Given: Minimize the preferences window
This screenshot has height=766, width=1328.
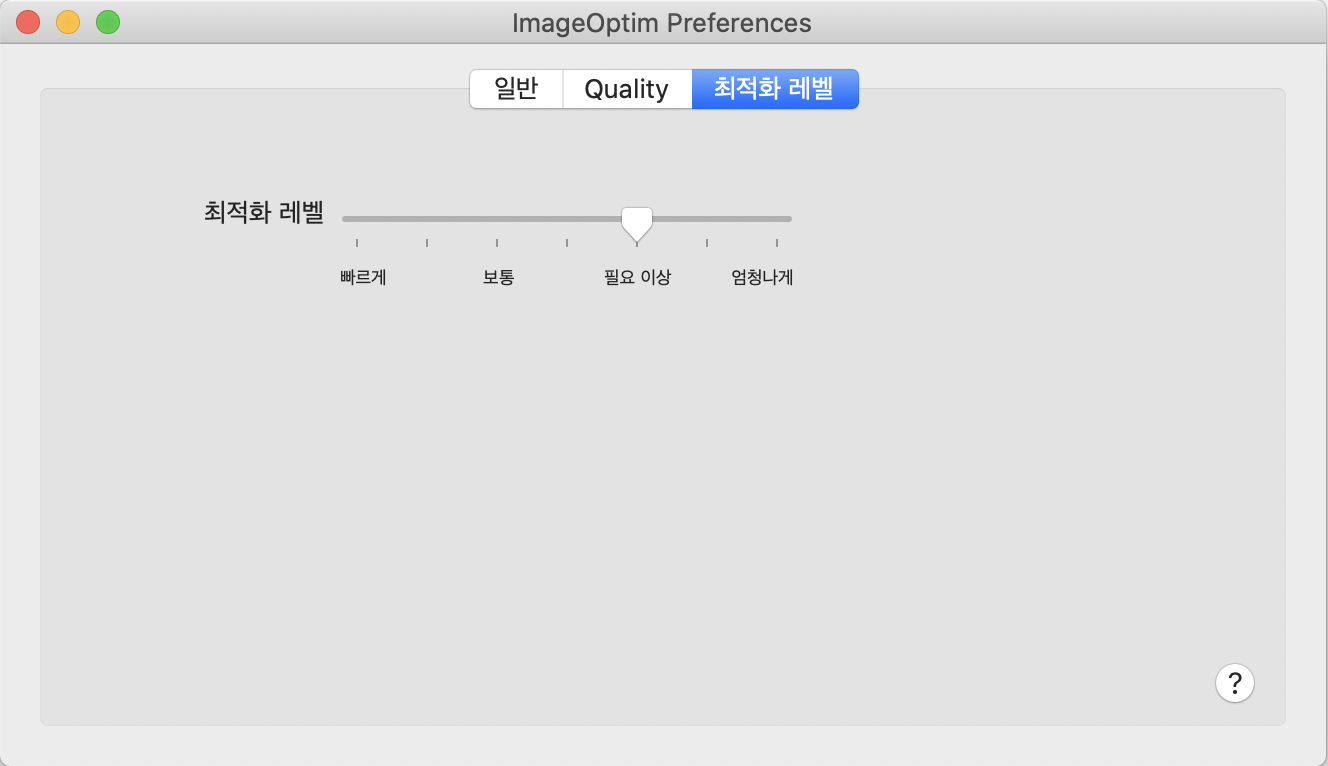Looking at the screenshot, I should [x=67, y=20].
